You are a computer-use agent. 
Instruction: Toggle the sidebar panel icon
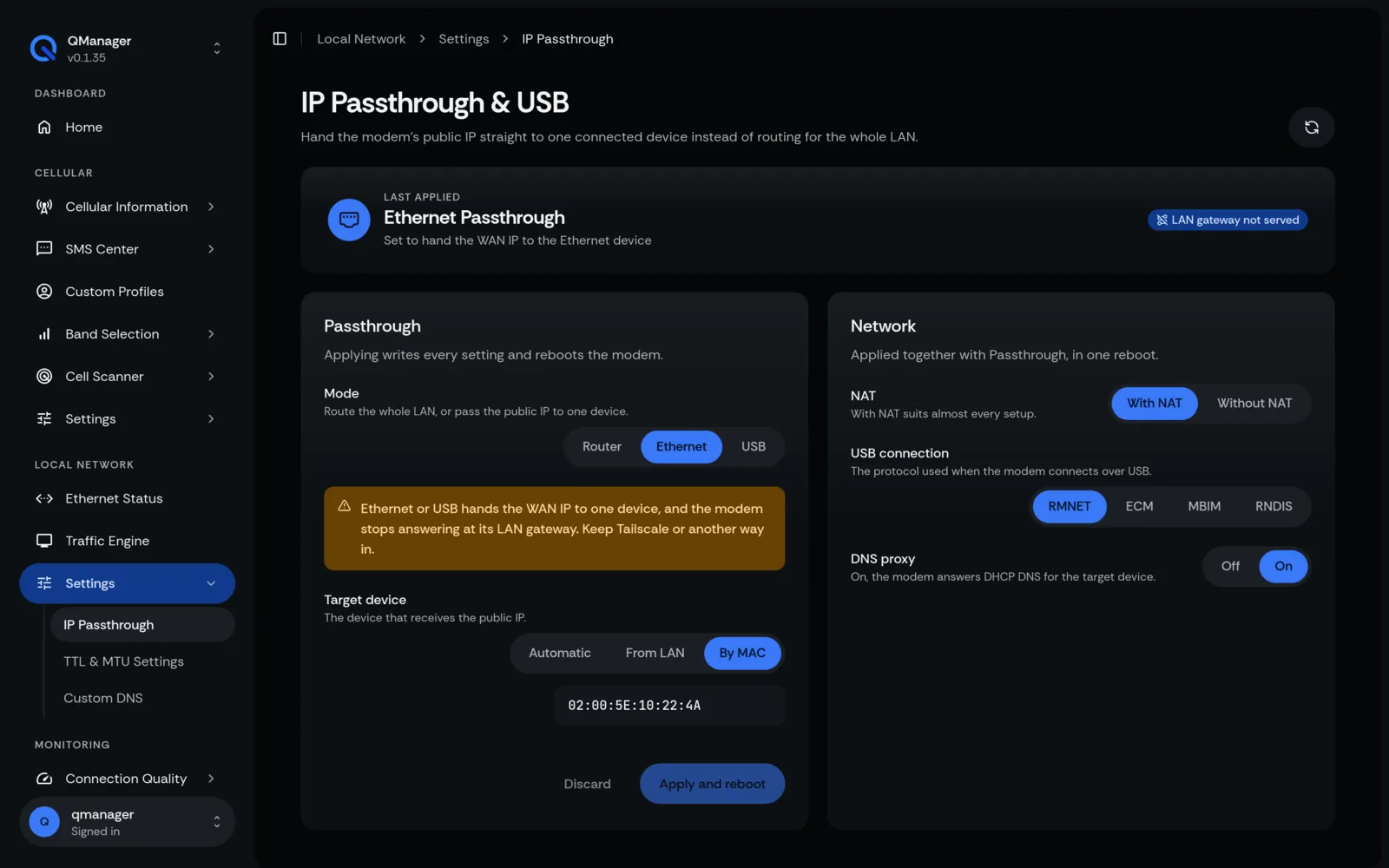280,39
